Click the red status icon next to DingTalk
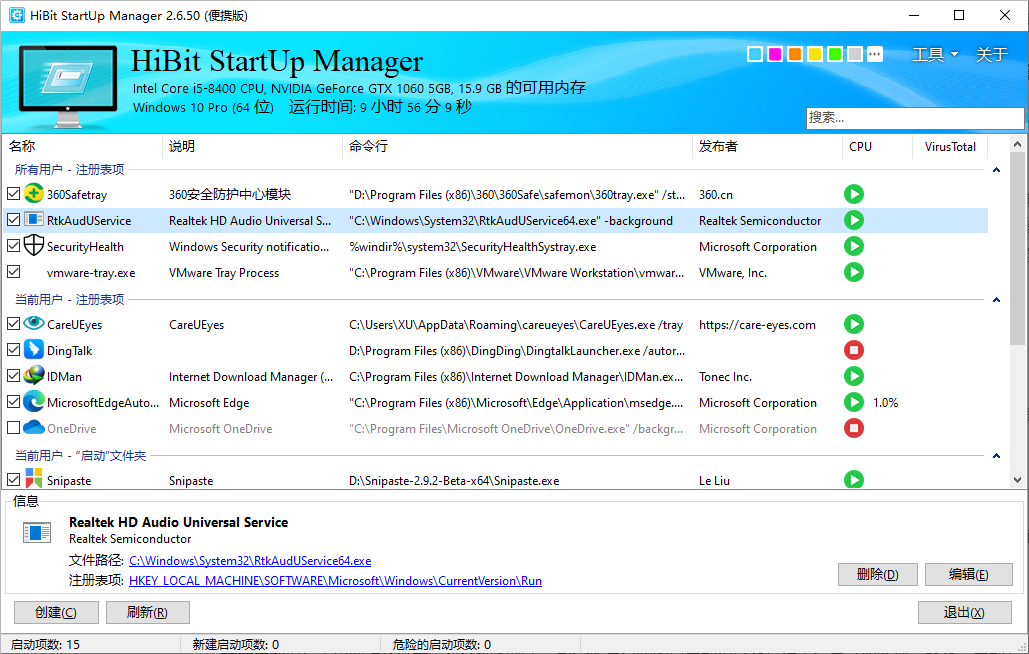This screenshot has width=1029, height=654. coord(853,350)
